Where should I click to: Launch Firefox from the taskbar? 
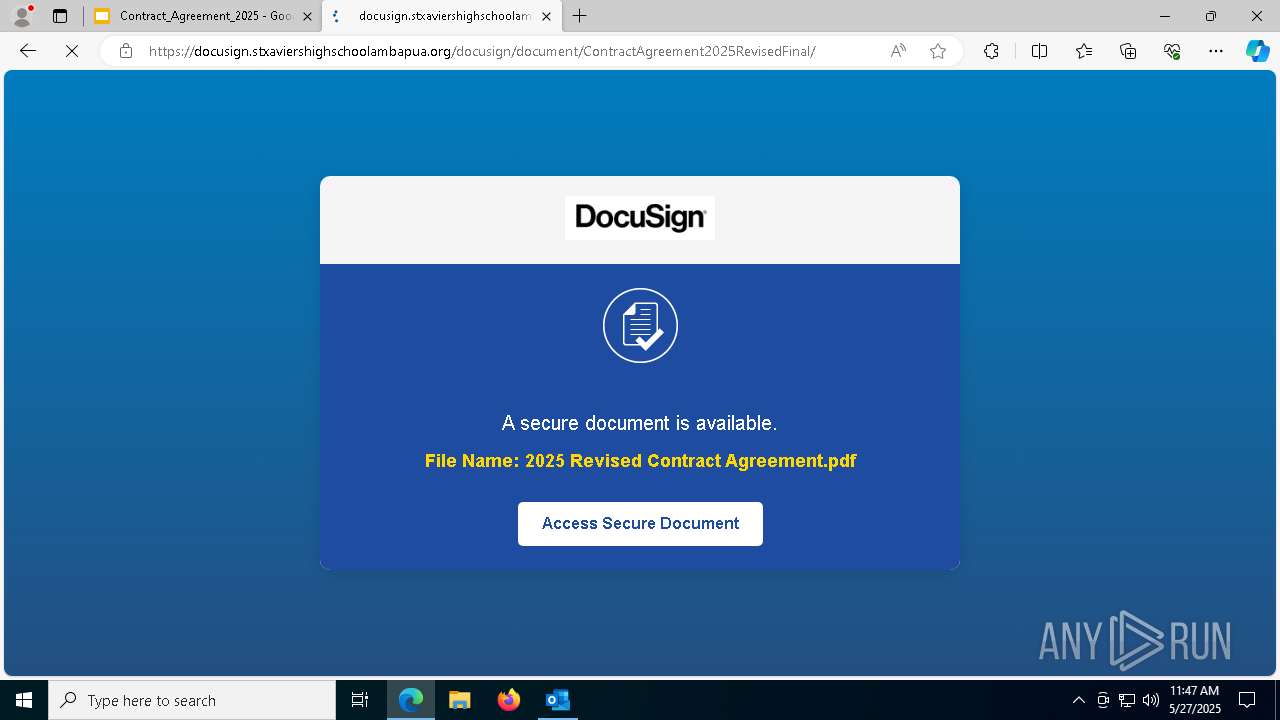(509, 700)
